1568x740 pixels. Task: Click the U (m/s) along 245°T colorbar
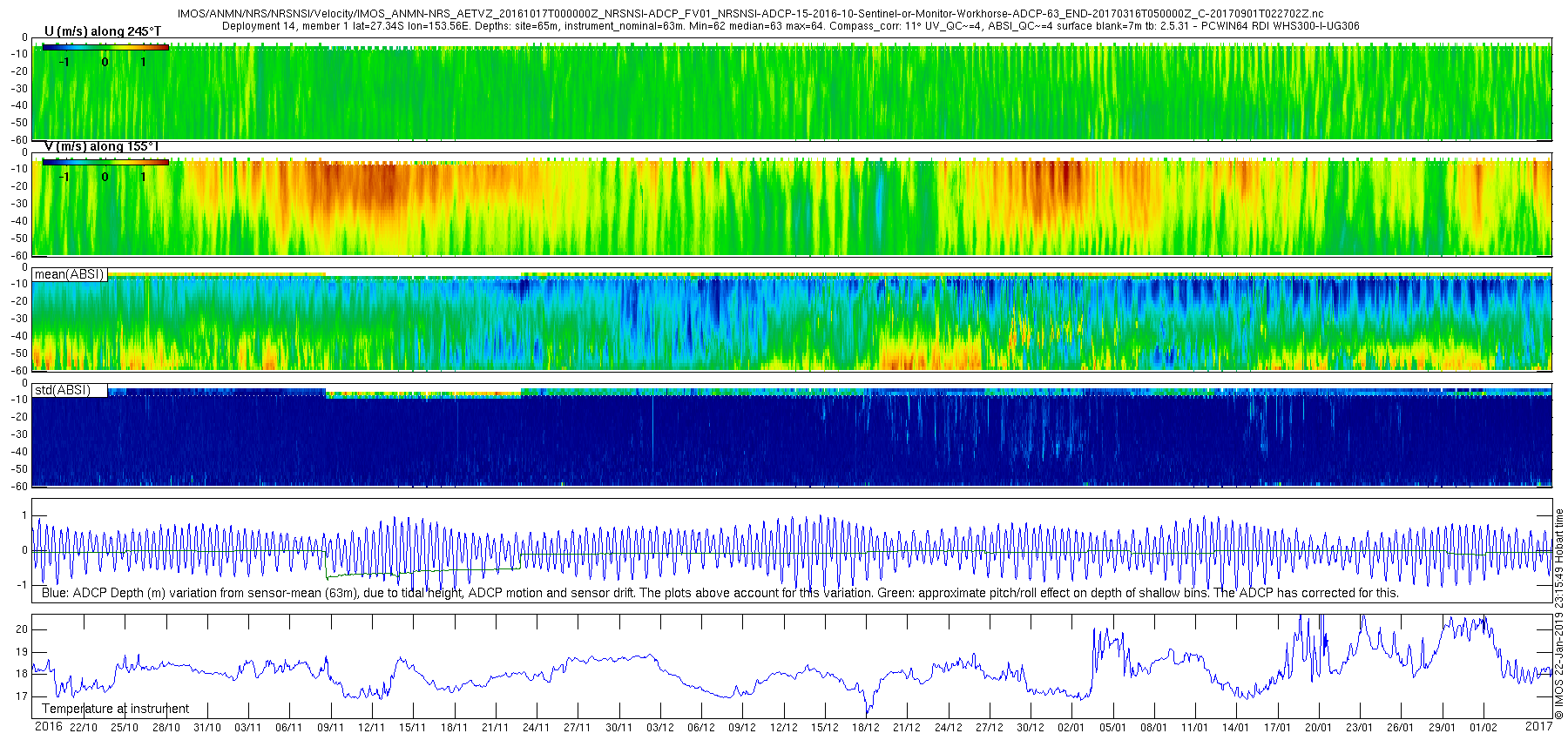(105, 47)
